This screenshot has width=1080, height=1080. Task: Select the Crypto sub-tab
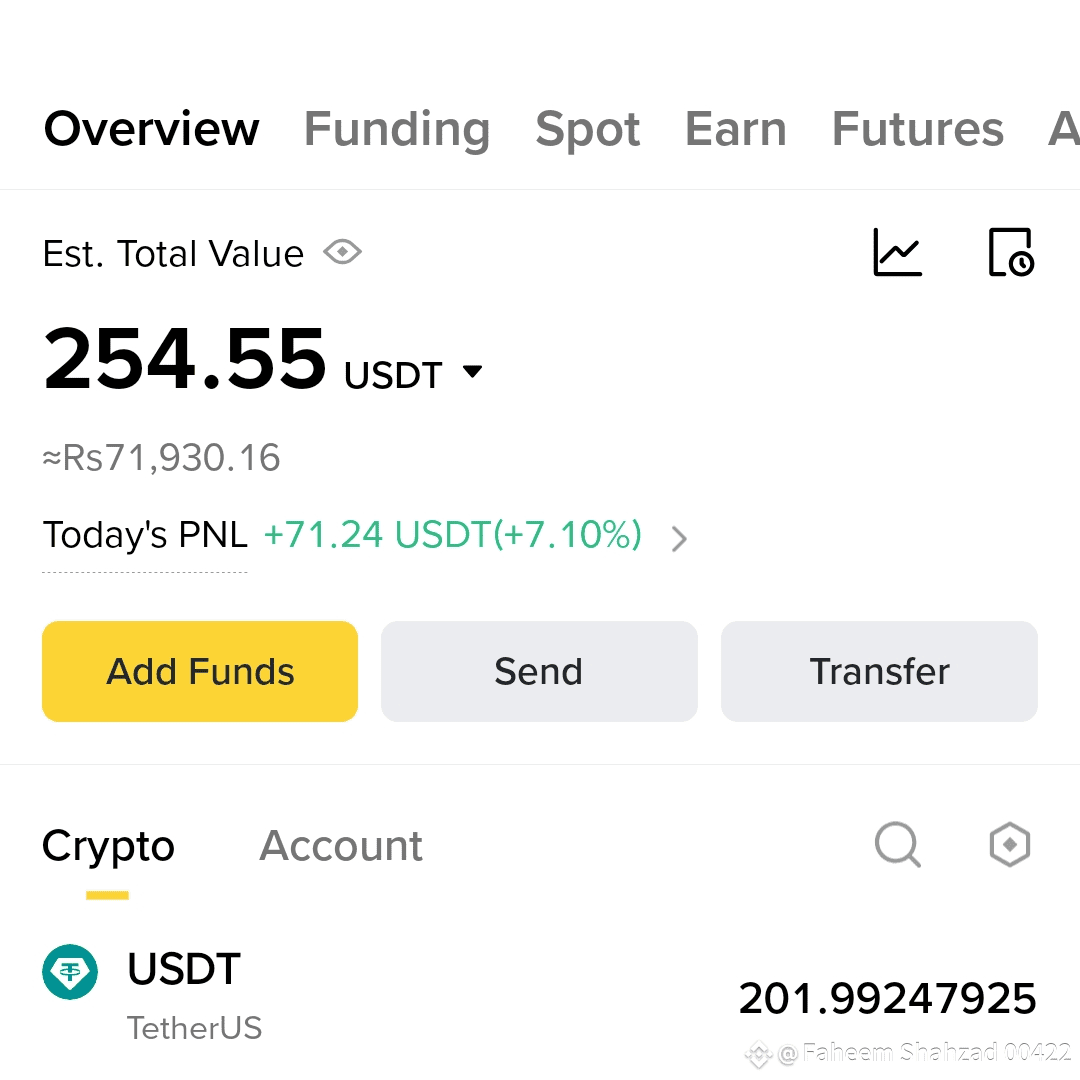pyautogui.click(x=108, y=847)
